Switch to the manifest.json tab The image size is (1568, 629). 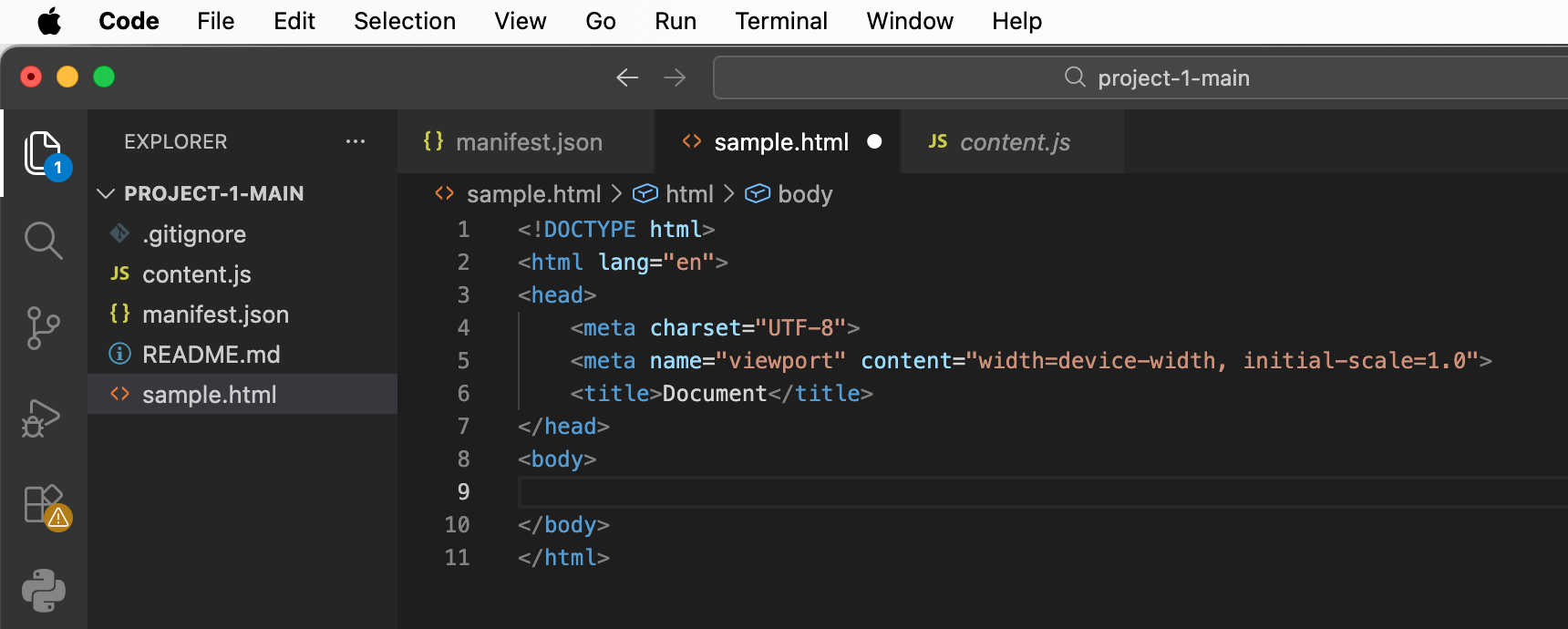point(528,142)
